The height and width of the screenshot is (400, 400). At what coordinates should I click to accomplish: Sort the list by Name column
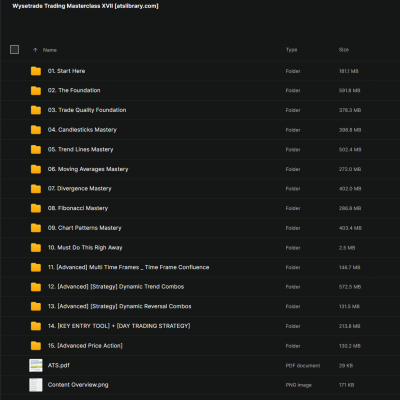coord(50,50)
